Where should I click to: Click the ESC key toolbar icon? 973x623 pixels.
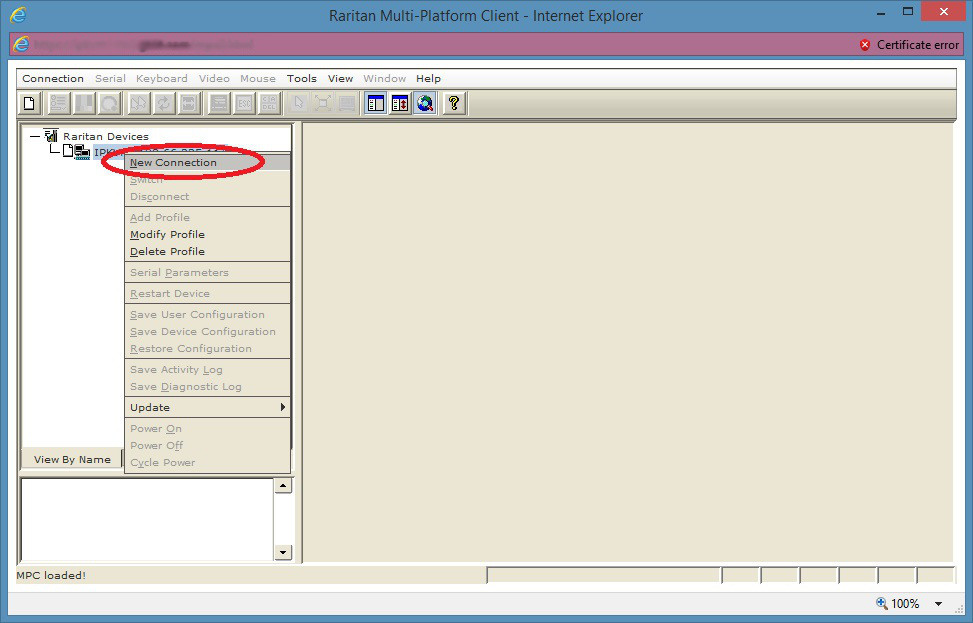[244, 103]
